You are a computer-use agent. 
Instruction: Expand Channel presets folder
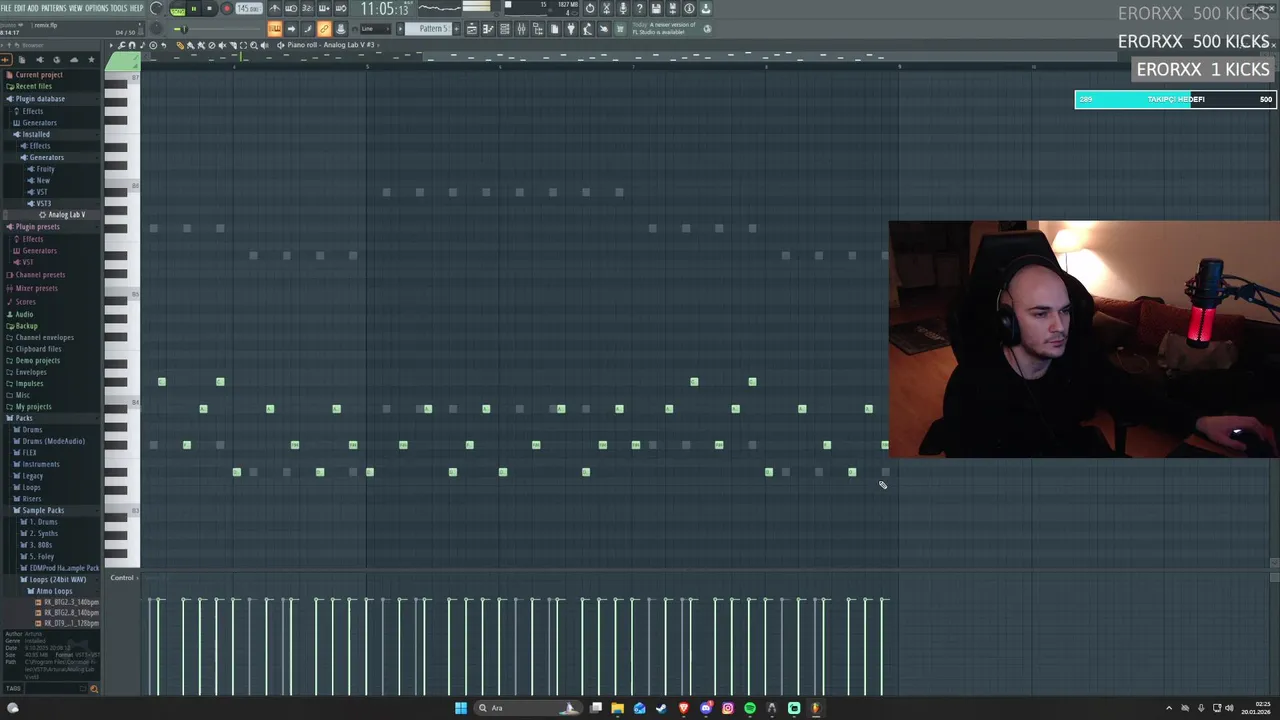[40, 275]
